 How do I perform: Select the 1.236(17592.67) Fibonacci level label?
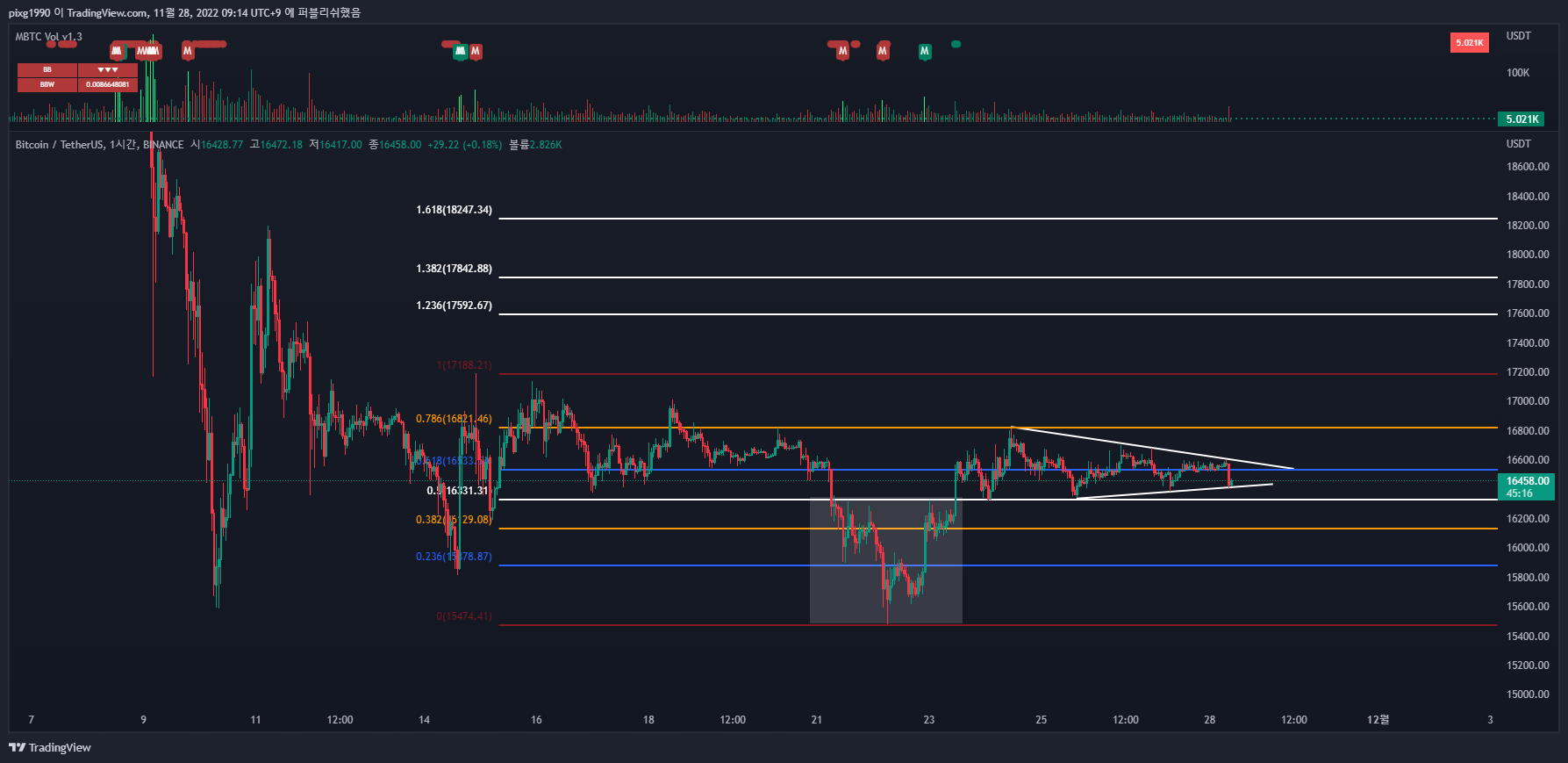(x=454, y=306)
